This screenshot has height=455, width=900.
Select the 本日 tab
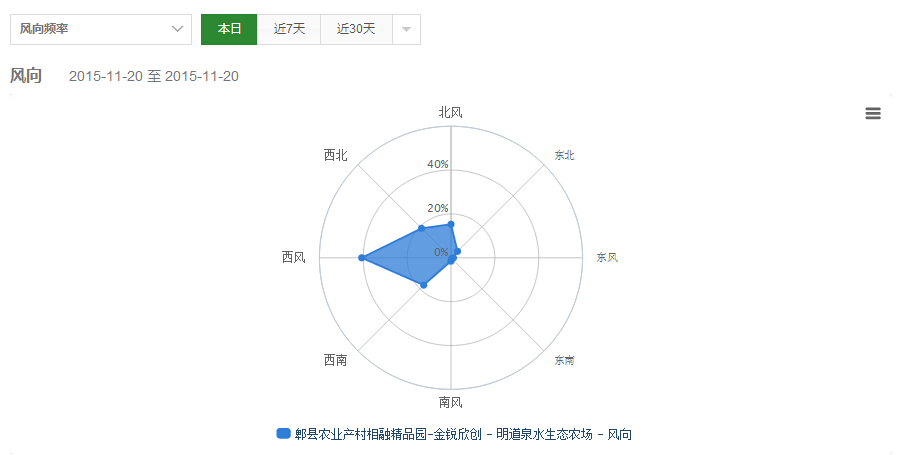pos(229,29)
